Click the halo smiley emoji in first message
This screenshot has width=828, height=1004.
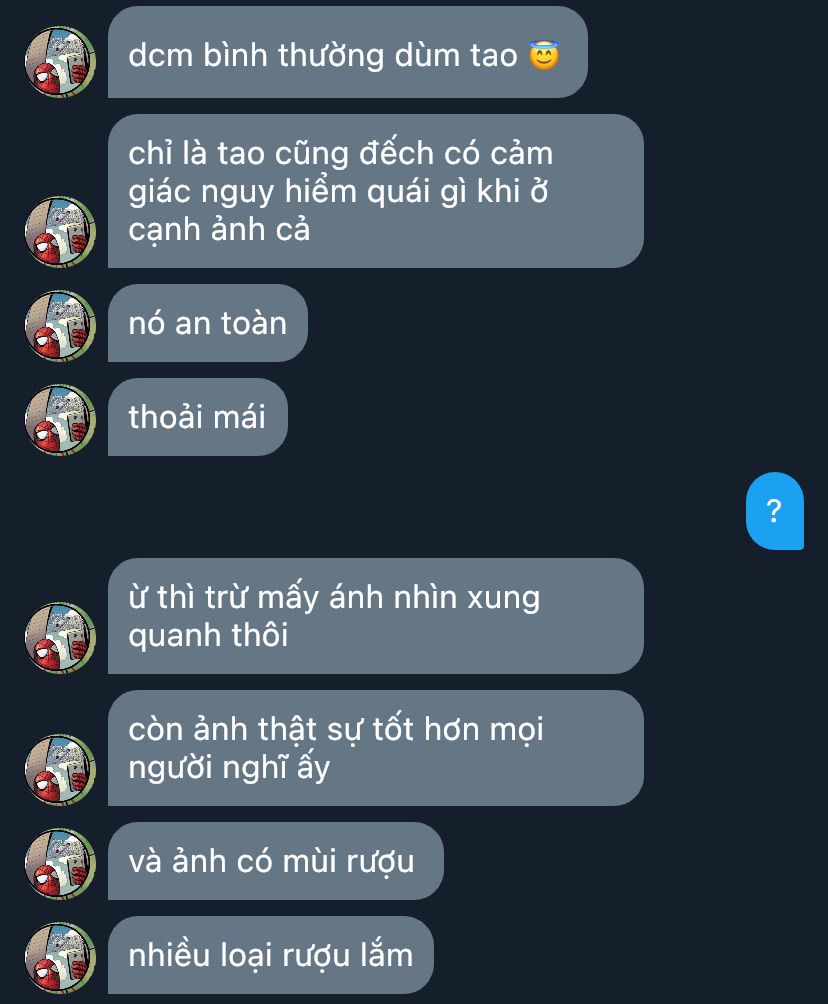point(544,55)
